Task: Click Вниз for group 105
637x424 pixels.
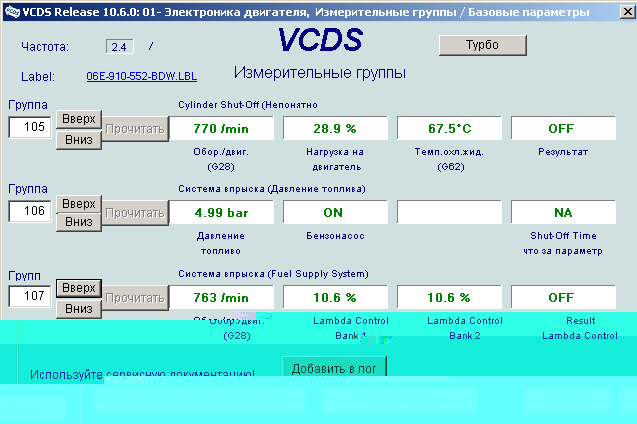Action: [79, 140]
